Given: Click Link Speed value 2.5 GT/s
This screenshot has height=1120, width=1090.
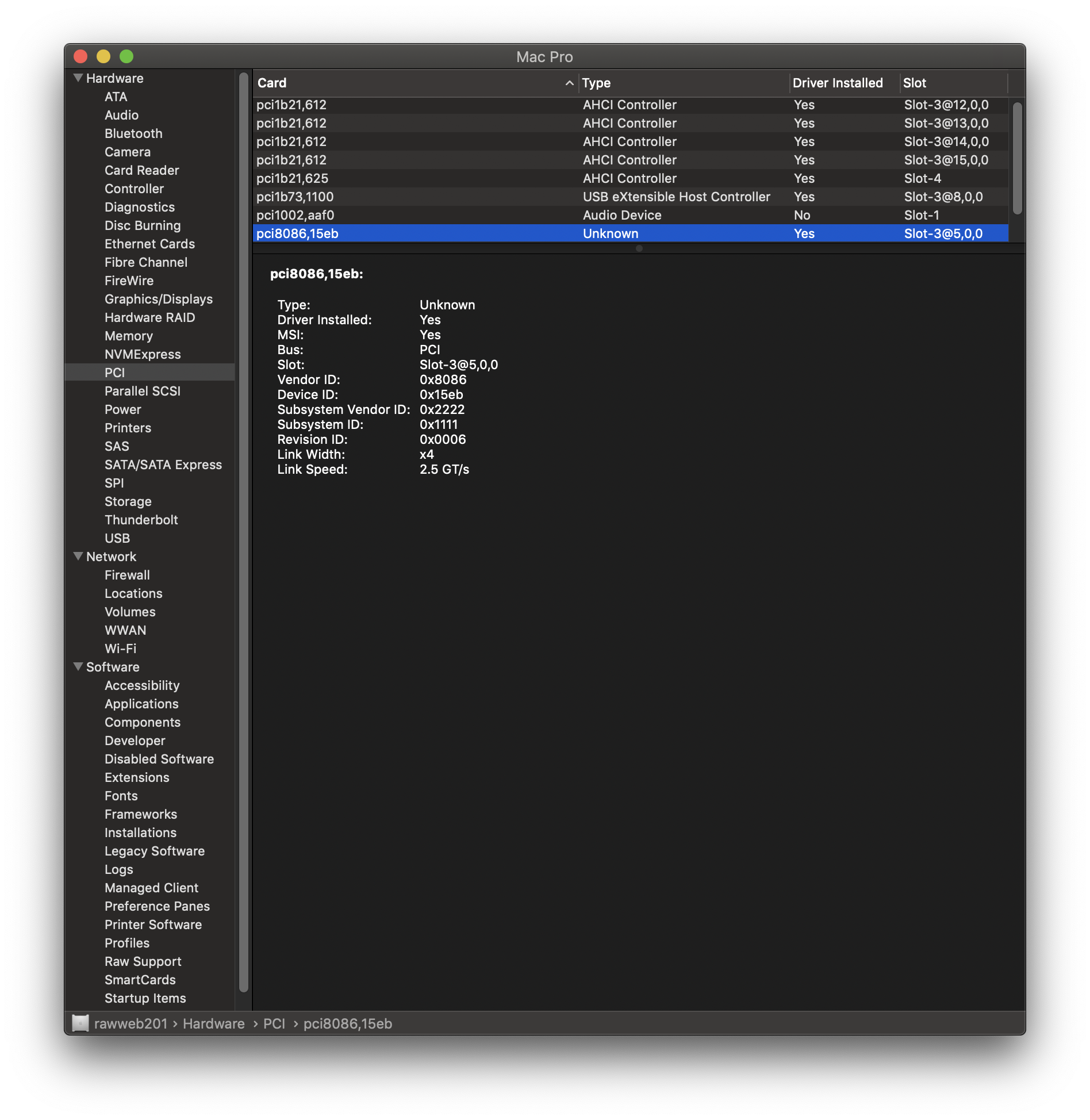Looking at the screenshot, I should tap(444, 469).
